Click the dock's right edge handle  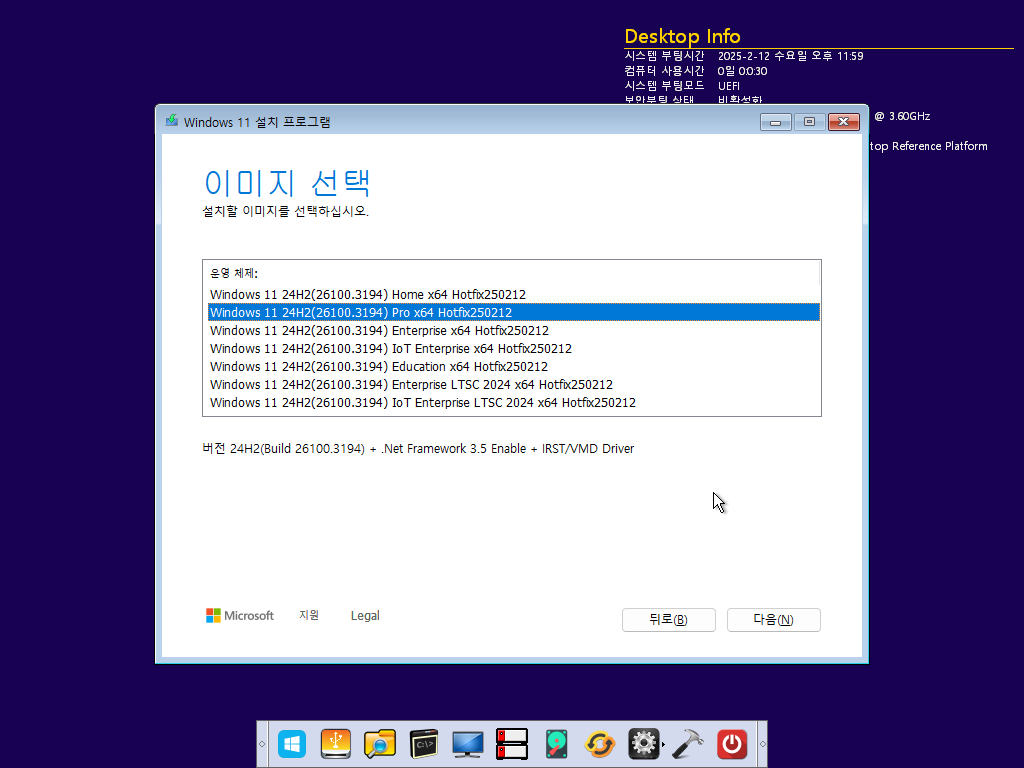pos(762,744)
